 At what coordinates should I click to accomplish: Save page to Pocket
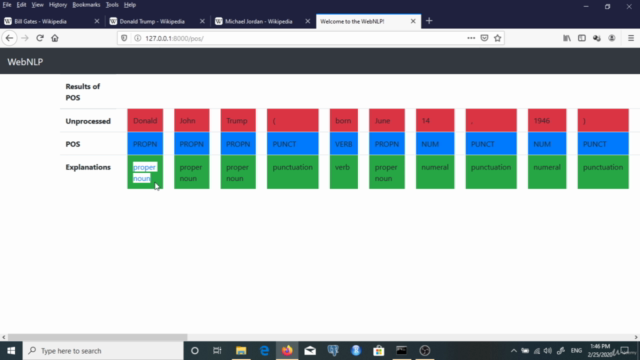pos(484,38)
